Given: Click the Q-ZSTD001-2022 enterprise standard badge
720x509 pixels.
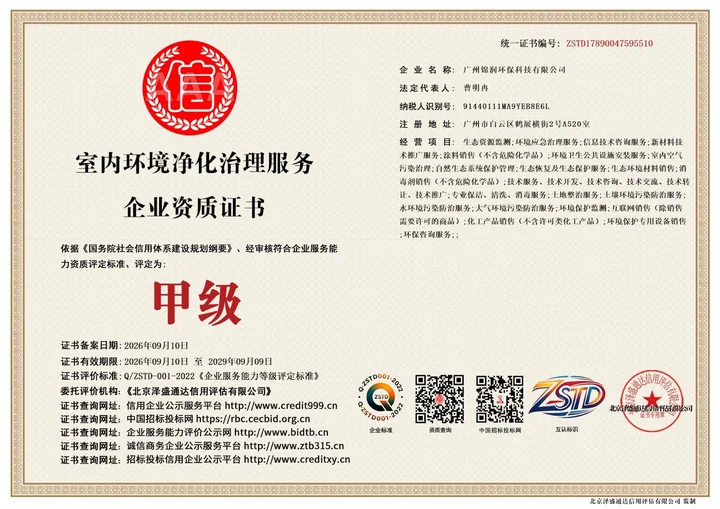Looking at the screenshot, I should [x=381, y=398].
